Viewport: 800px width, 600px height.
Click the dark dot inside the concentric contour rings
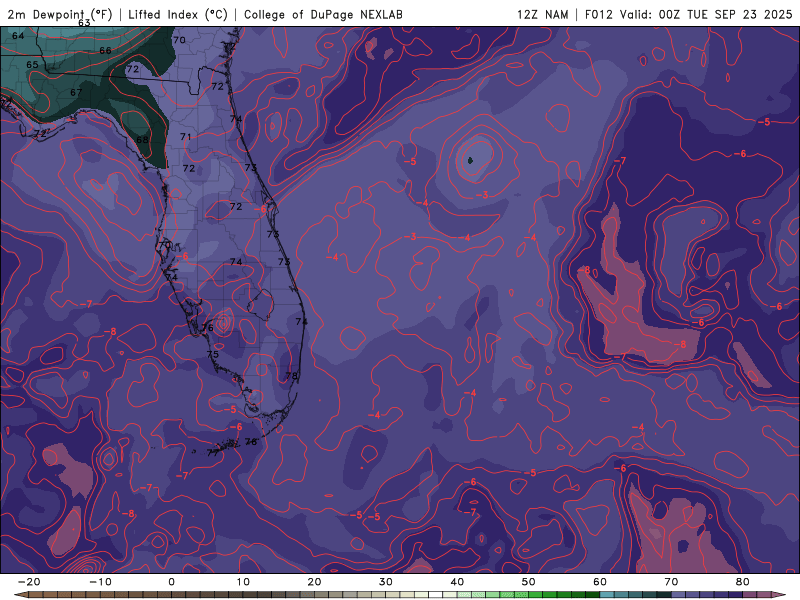470,161
